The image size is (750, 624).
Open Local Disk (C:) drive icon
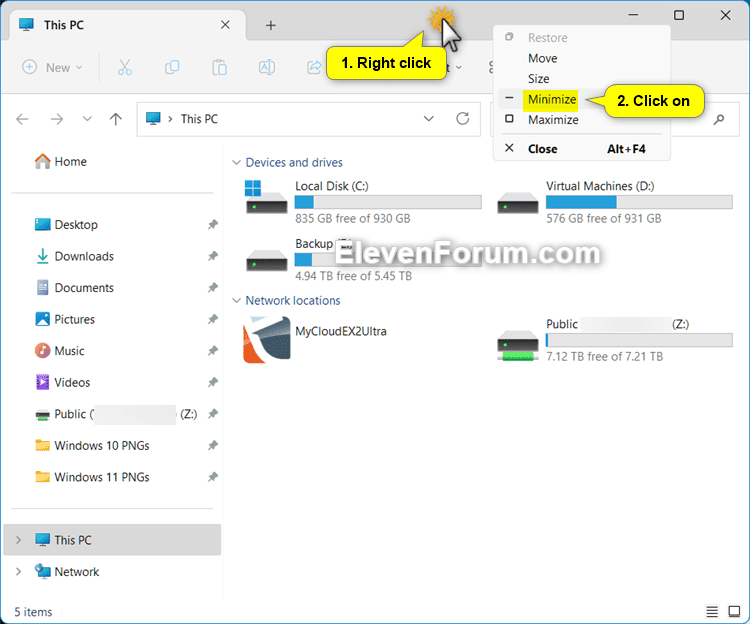[266, 197]
